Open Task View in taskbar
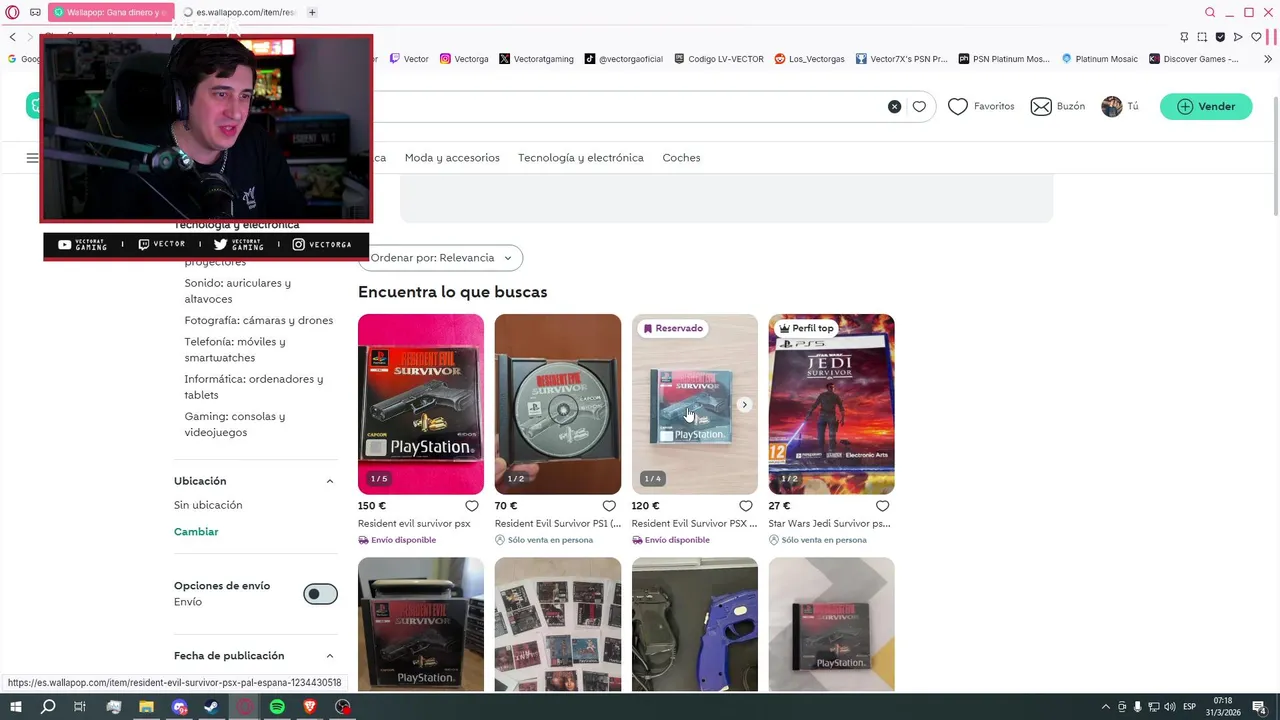Image resolution: width=1280 pixels, height=720 pixels. click(80, 707)
